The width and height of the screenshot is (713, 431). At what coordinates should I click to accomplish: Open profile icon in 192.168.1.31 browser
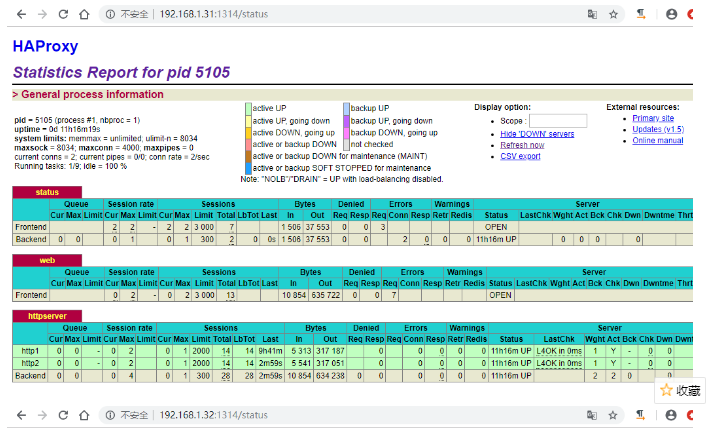[x=671, y=15]
